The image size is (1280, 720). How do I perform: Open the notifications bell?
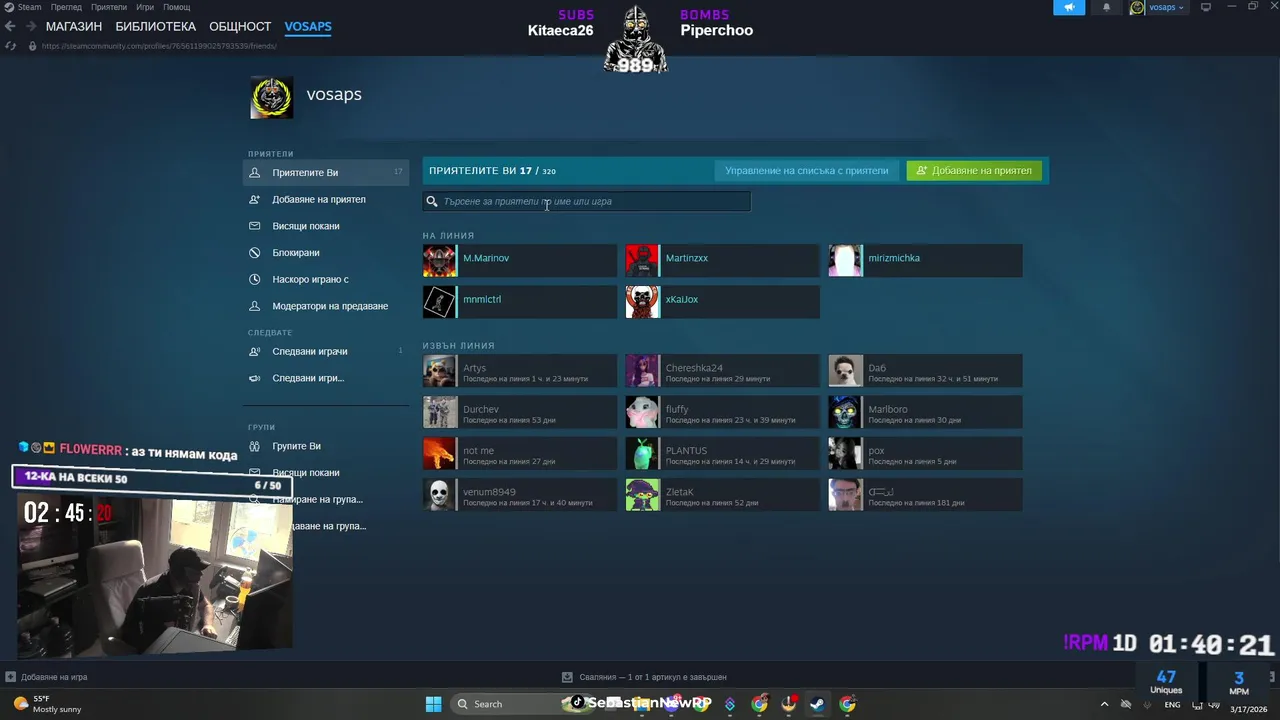click(1106, 7)
